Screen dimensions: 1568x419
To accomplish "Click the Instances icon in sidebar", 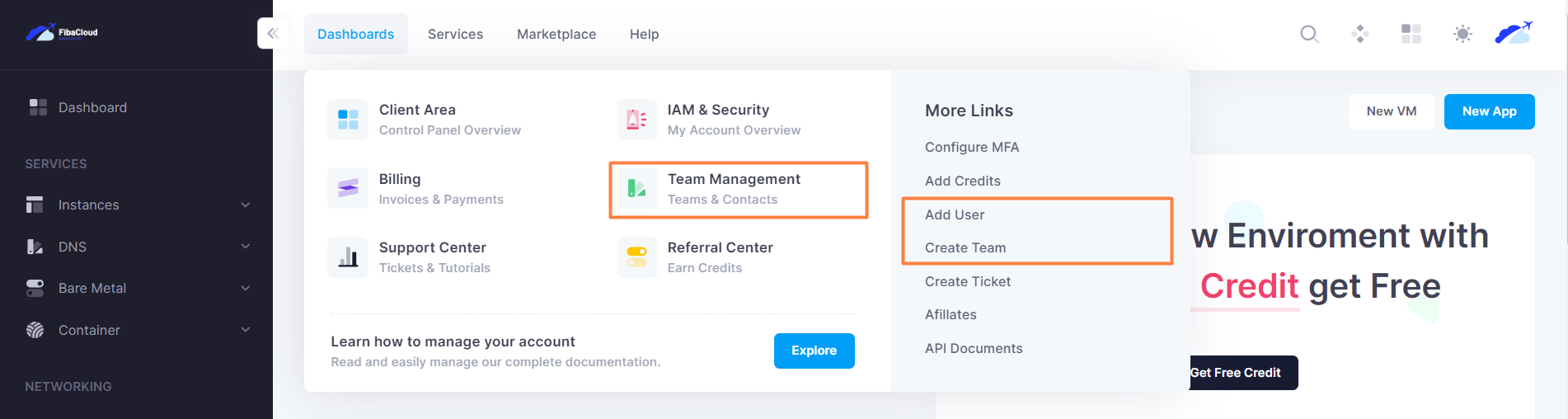I will tap(35, 205).
